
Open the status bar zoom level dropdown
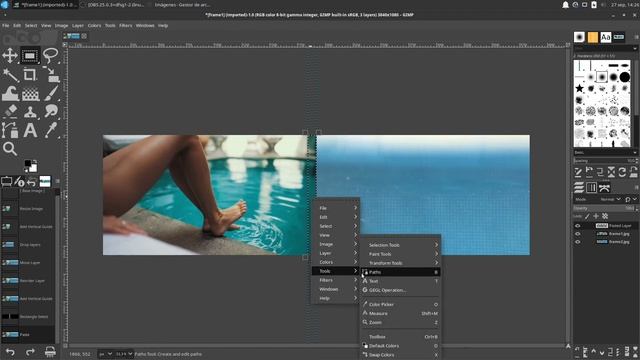tap(124, 354)
